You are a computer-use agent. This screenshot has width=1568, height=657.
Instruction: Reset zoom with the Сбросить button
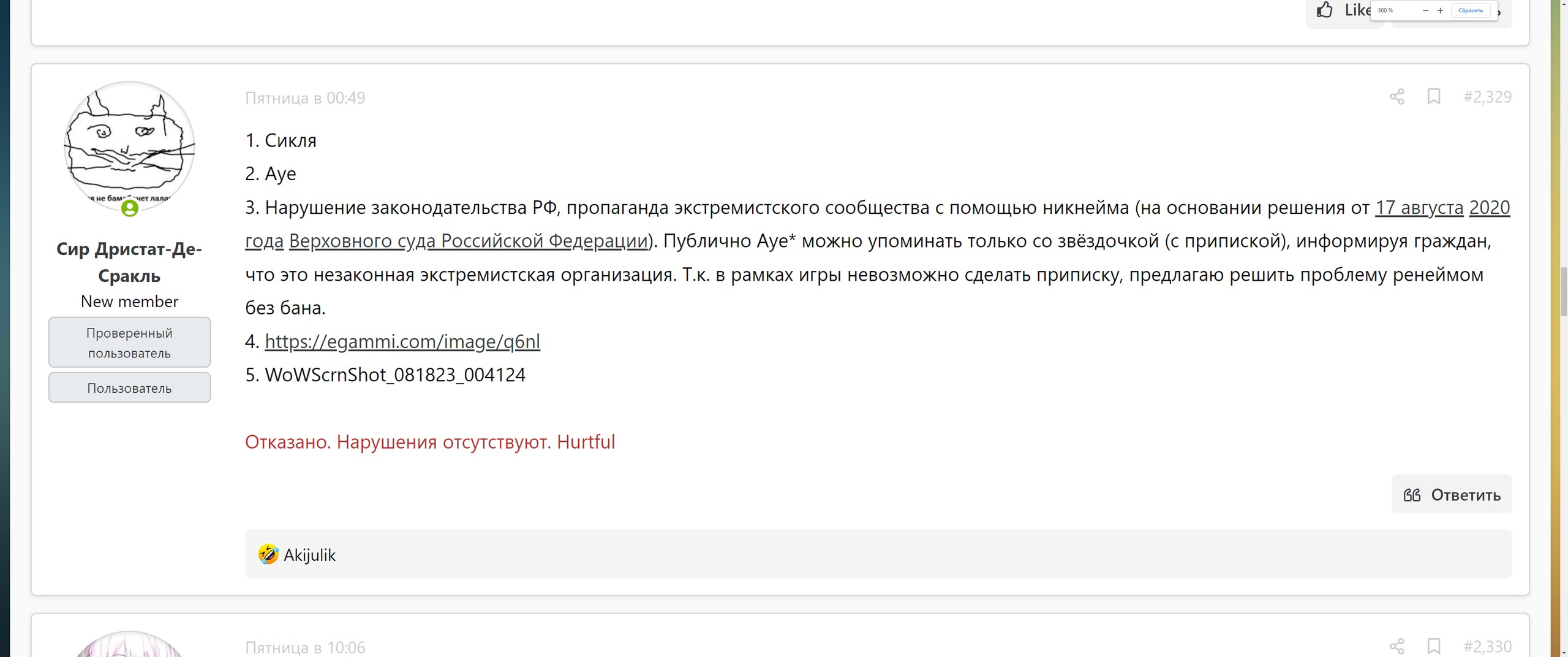pos(1471,10)
